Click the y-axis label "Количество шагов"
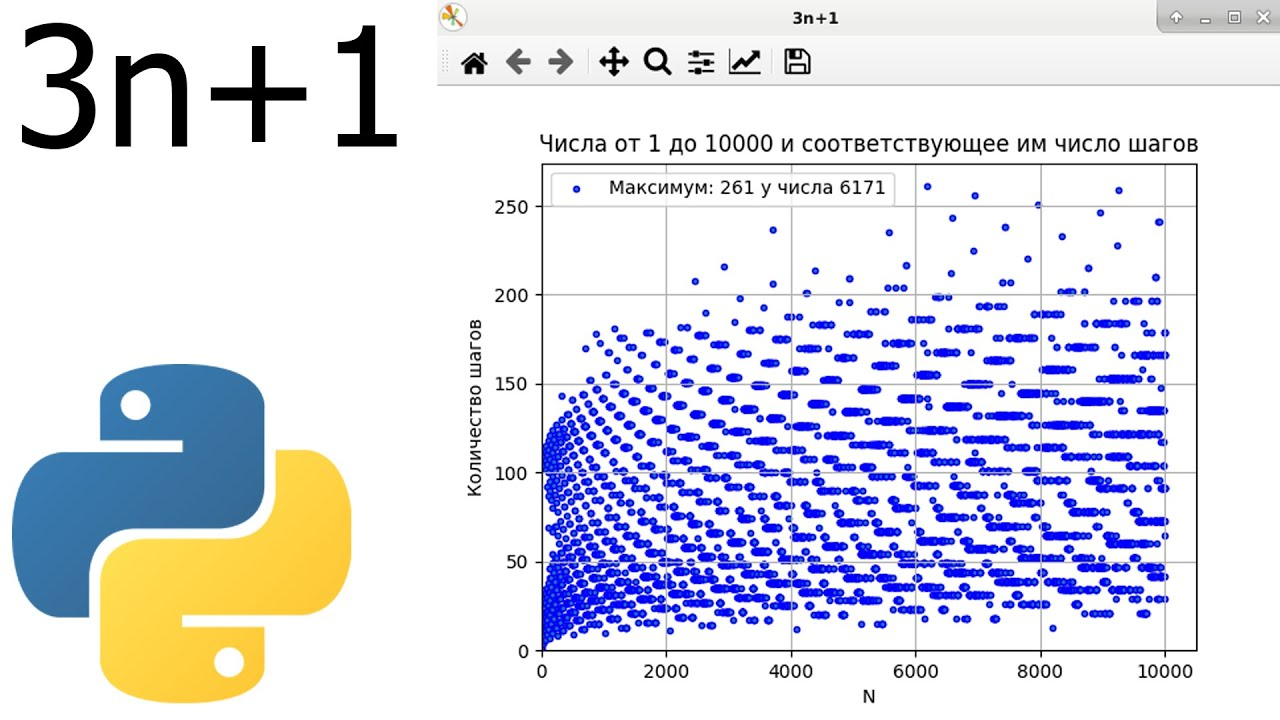Image resolution: width=1280 pixels, height=720 pixels. tap(476, 408)
